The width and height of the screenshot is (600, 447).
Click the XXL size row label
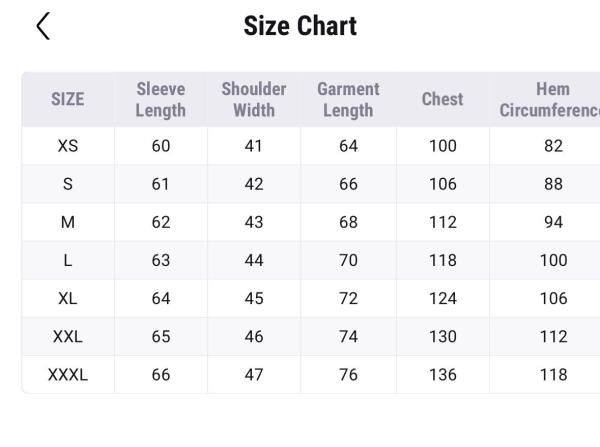click(x=68, y=337)
